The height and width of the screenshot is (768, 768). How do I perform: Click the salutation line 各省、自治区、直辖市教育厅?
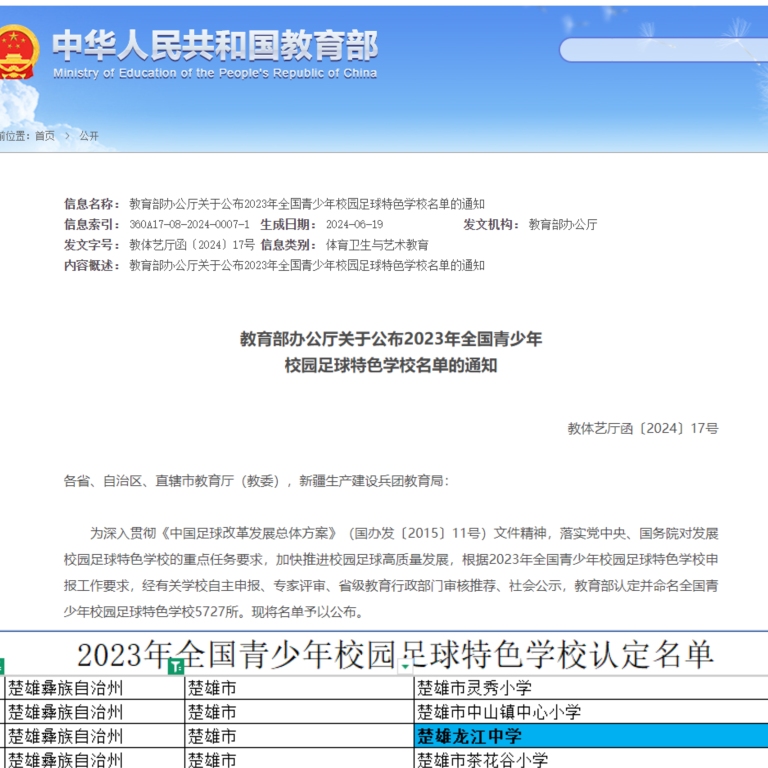point(256,481)
